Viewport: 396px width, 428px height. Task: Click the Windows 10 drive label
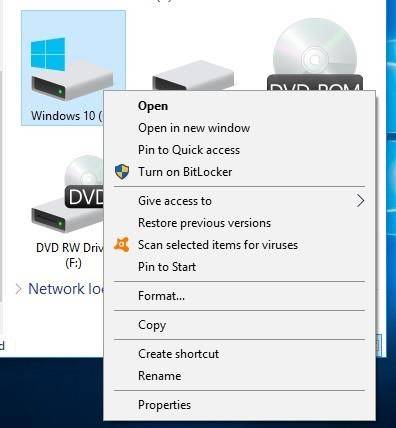tap(67, 116)
